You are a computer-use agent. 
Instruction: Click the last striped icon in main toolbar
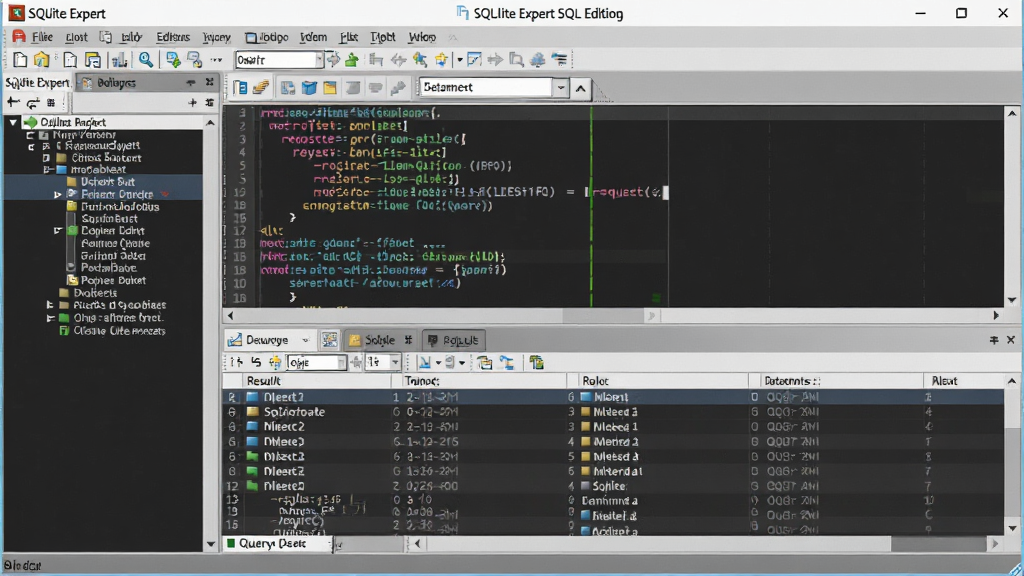click(x=560, y=60)
